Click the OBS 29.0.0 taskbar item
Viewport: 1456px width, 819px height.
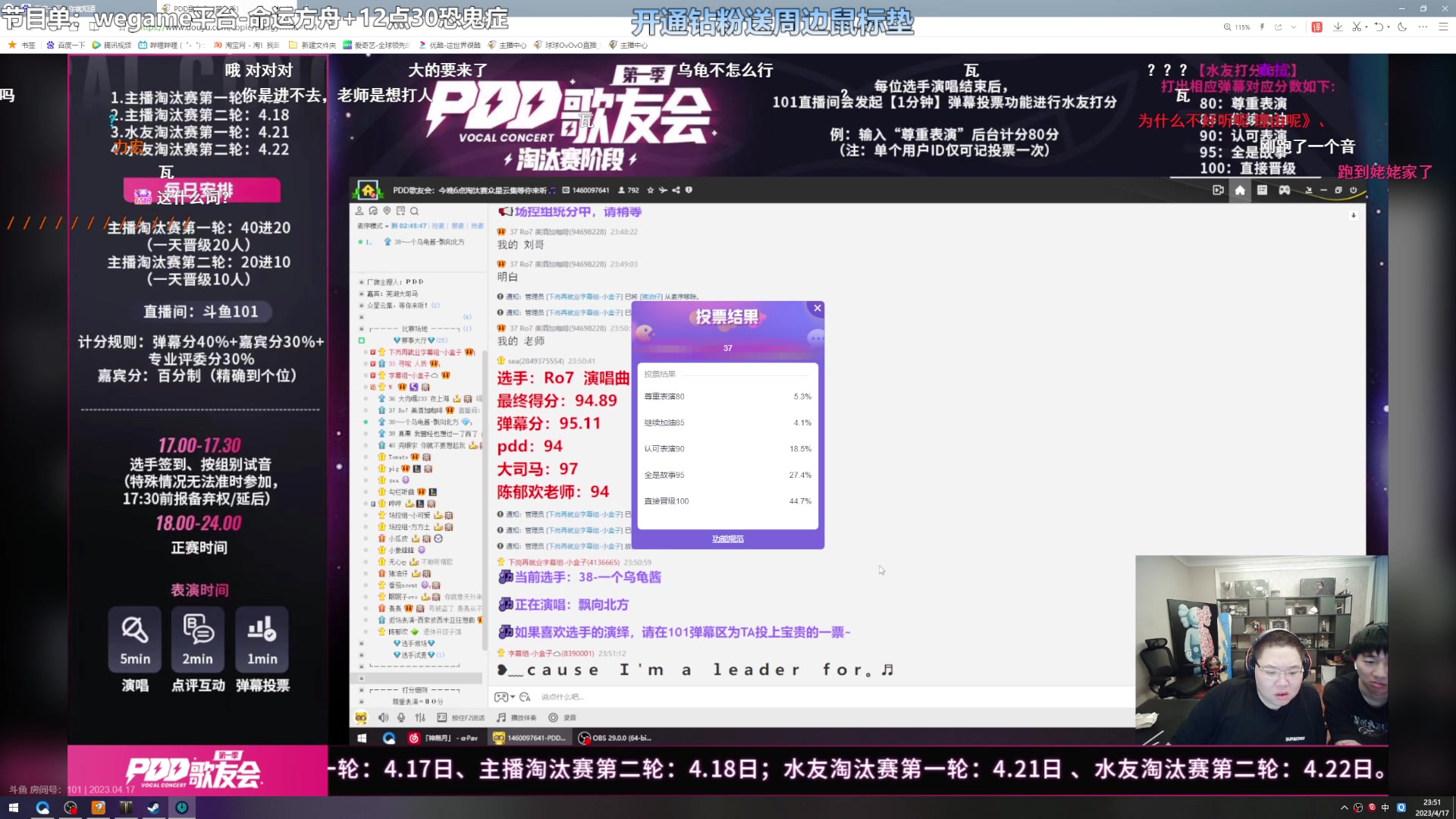pyautogui.click(x=615, y=738)
